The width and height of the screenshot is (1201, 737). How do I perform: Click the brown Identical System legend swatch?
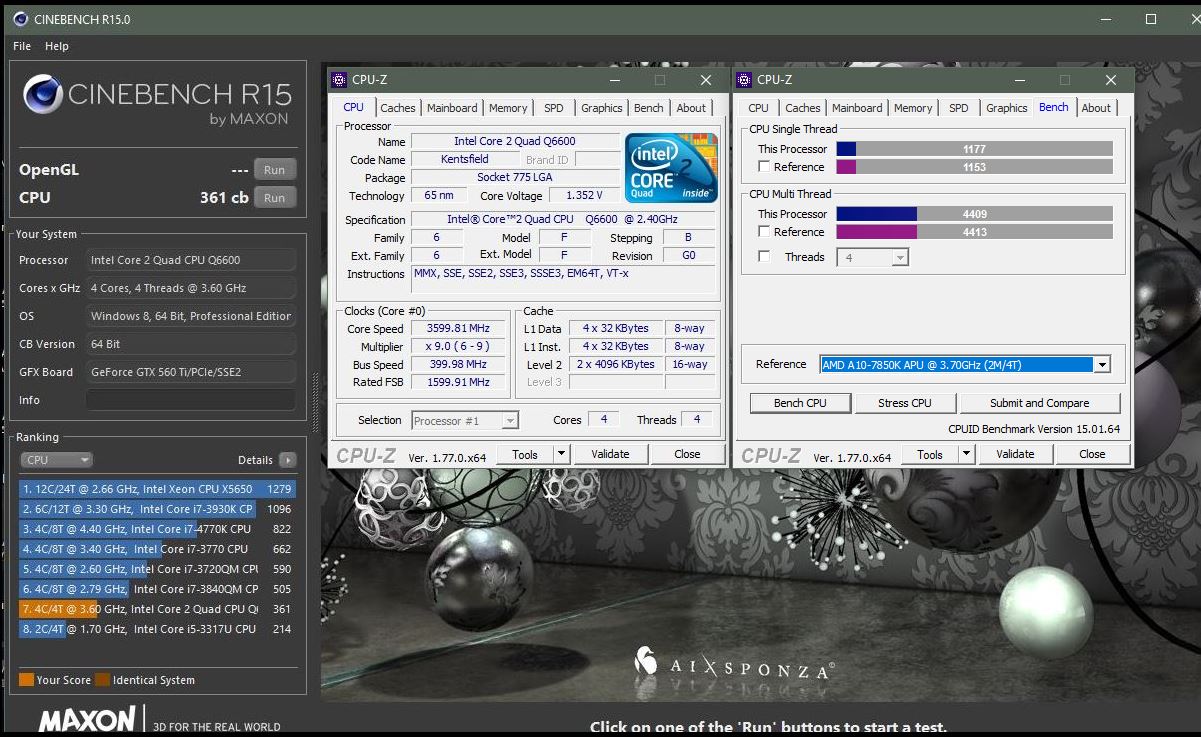click(102, 680)
